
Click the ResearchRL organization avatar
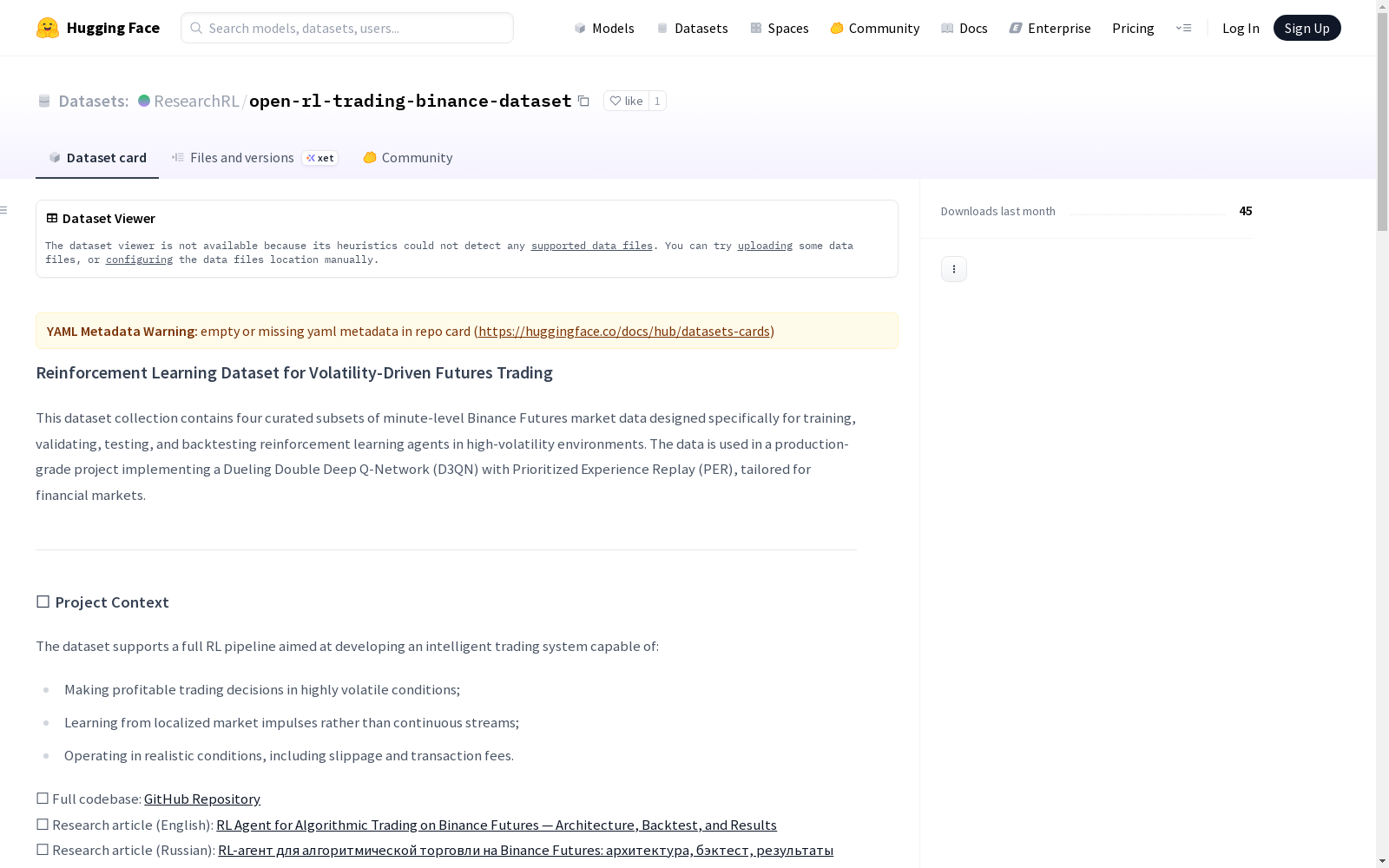pos(144,101)
